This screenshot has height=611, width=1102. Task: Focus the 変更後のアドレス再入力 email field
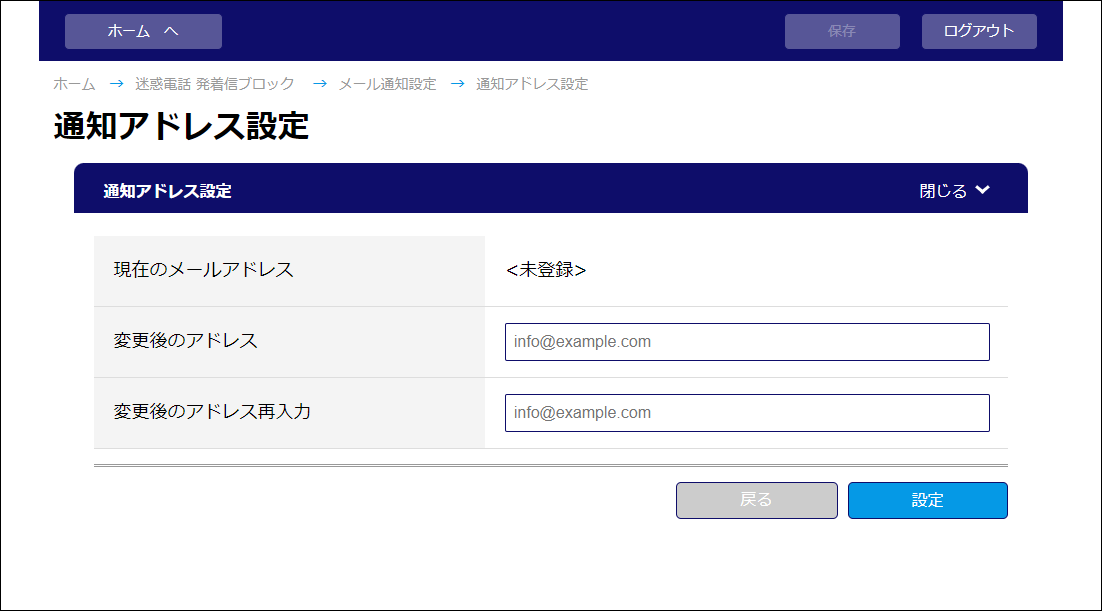pyautogui.click(x=747, y=413)
